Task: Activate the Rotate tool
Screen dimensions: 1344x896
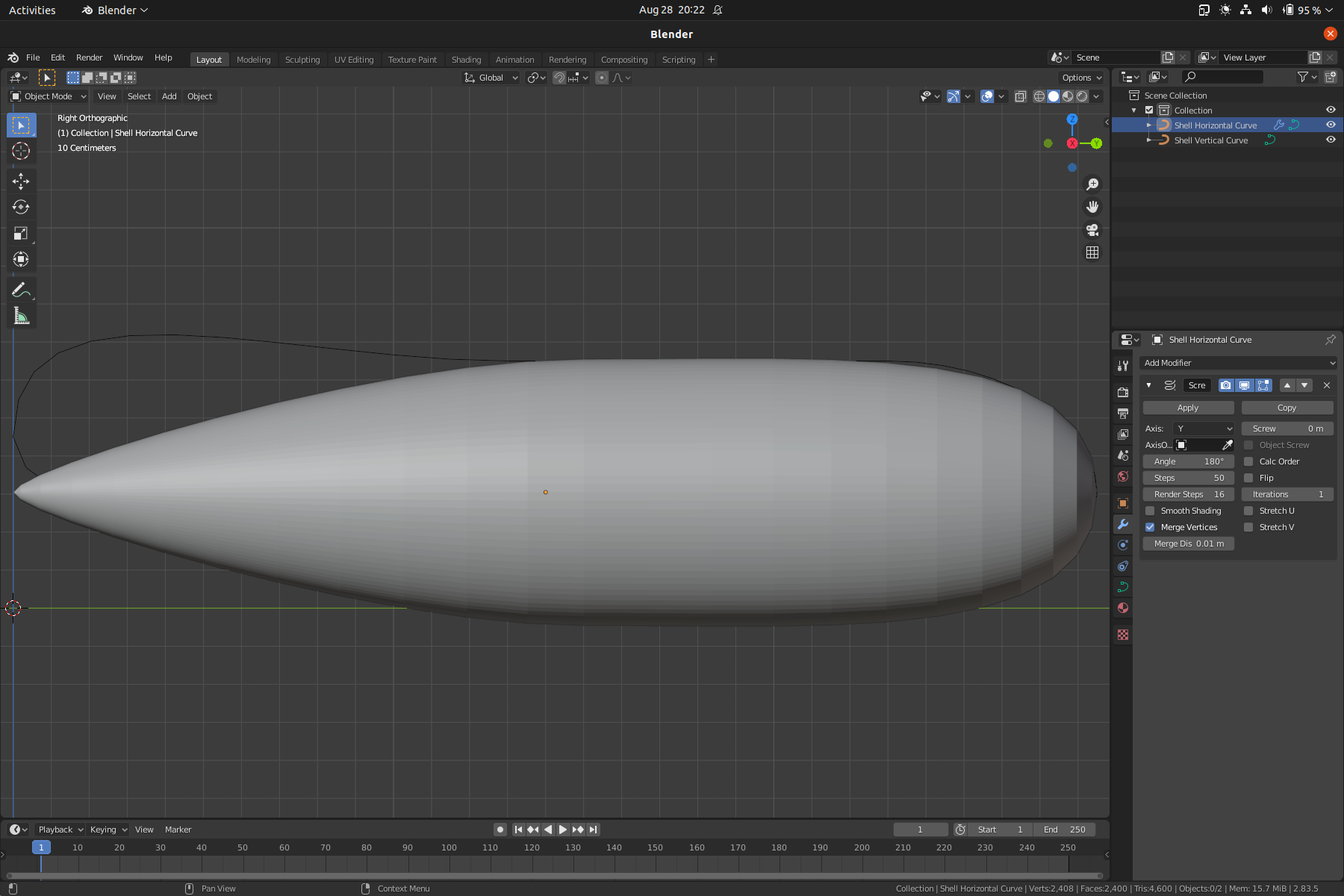Action: 21,207
